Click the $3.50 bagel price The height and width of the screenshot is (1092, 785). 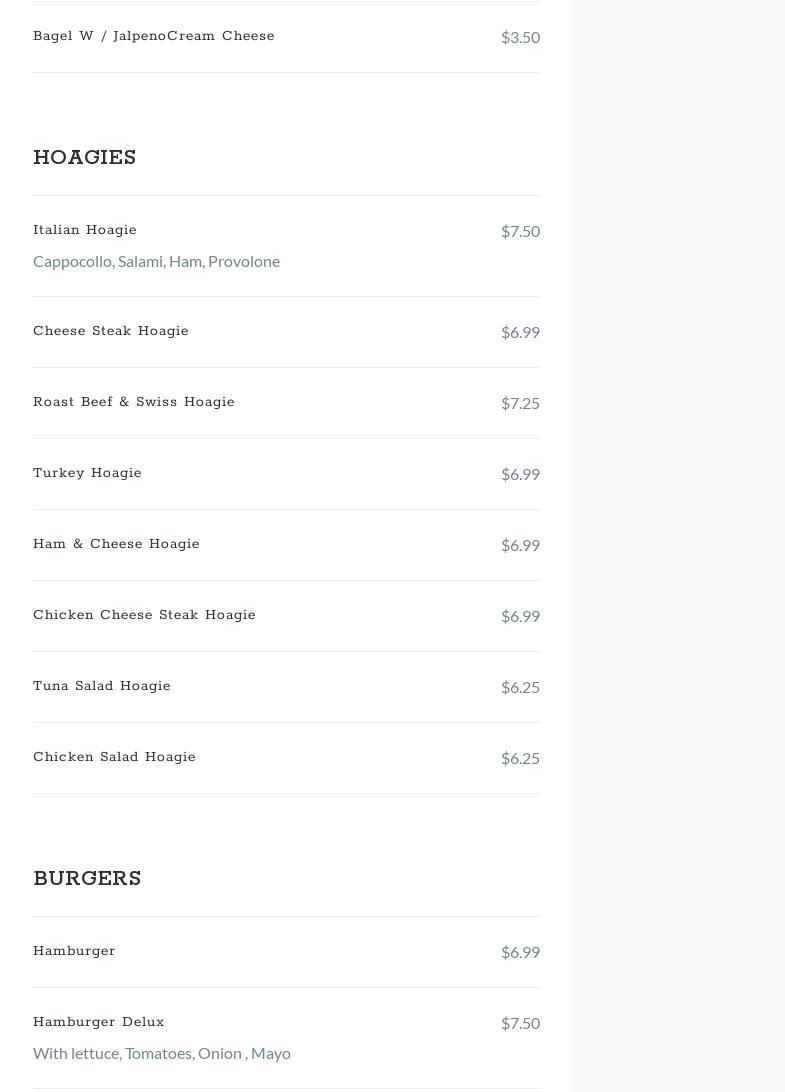(x=520, y=37)
